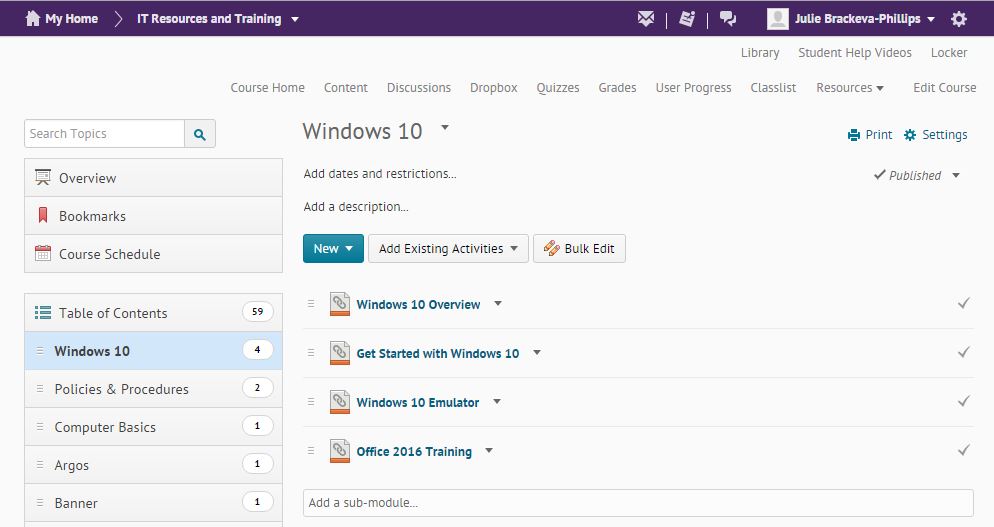
Task: Click the drag handle beside Windows 10 Overview
Action: 311,304
